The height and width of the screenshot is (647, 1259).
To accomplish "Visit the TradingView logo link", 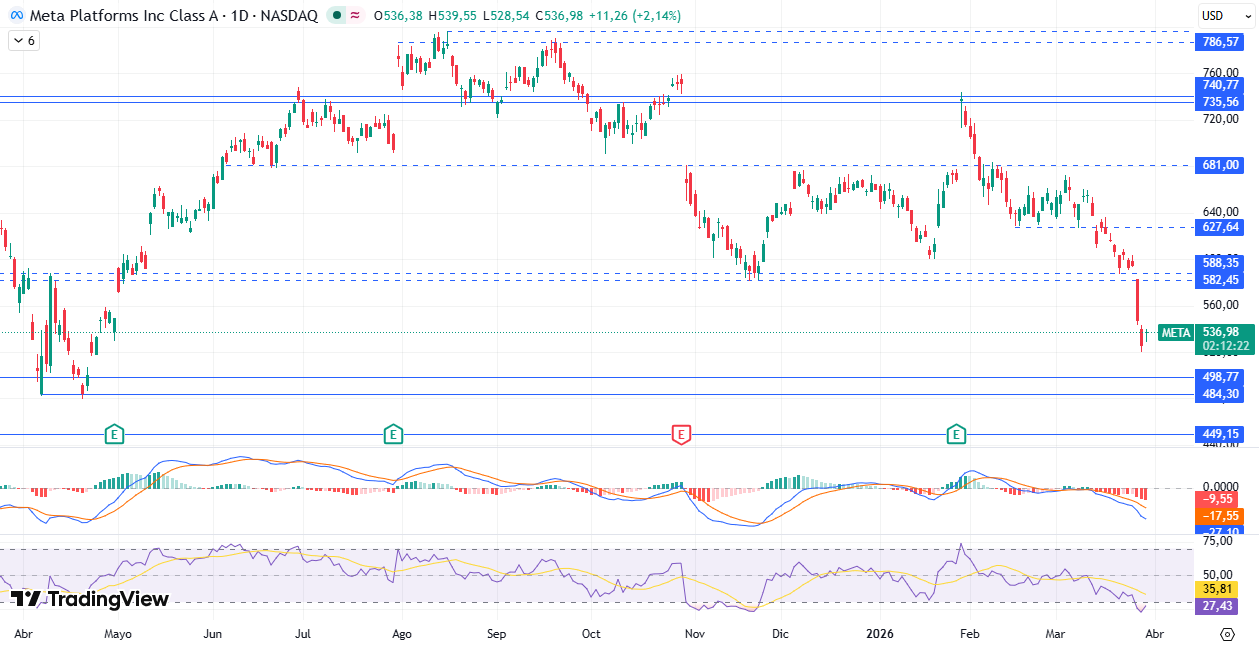I will [90, 599].
